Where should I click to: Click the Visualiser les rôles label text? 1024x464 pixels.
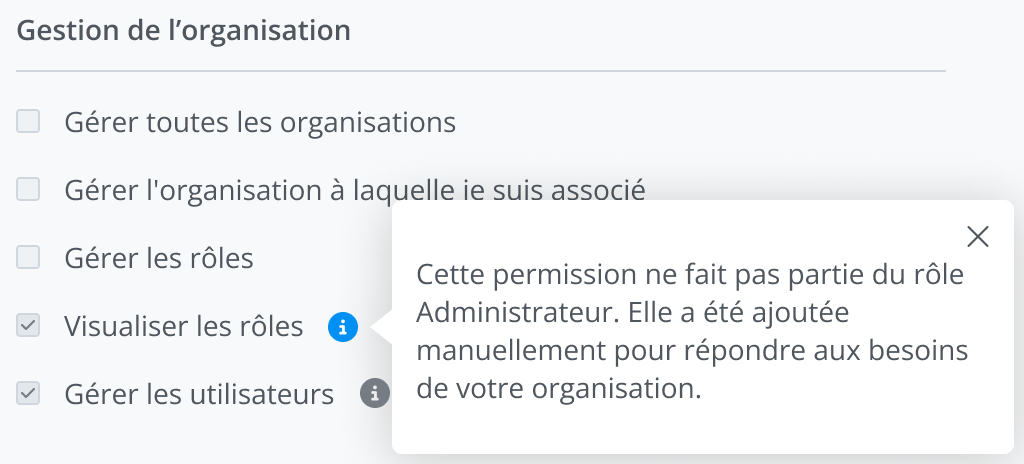pos(183,326)
